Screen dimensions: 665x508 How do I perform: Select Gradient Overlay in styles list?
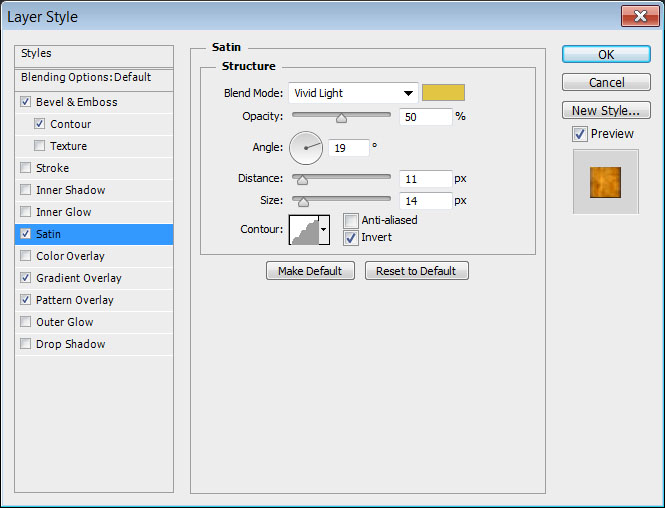(x=79, y=278)
